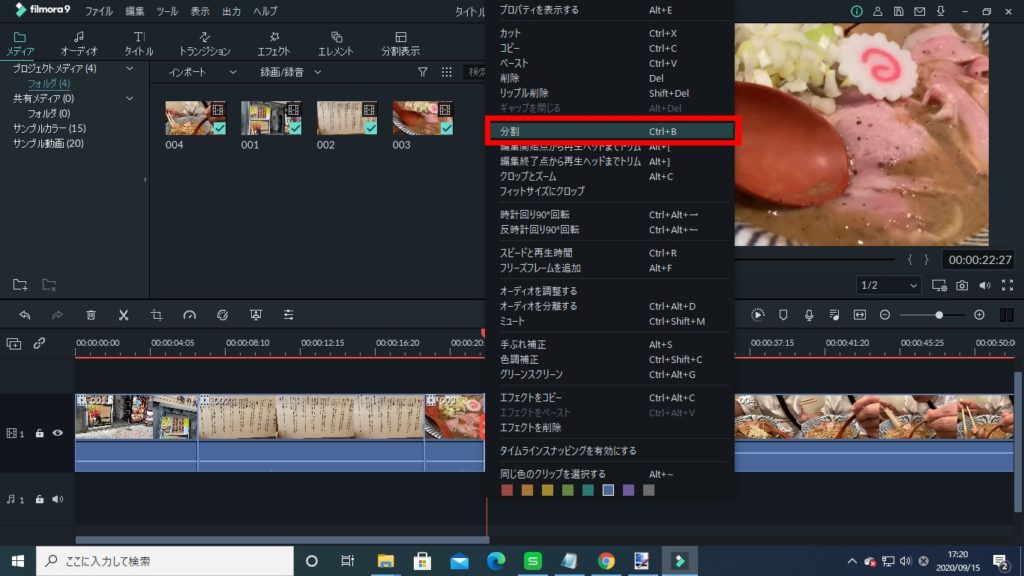The width and height of the screenshot is (1024, 576).
Task: Pick the red clip color swatch
Action: (506, 490)
